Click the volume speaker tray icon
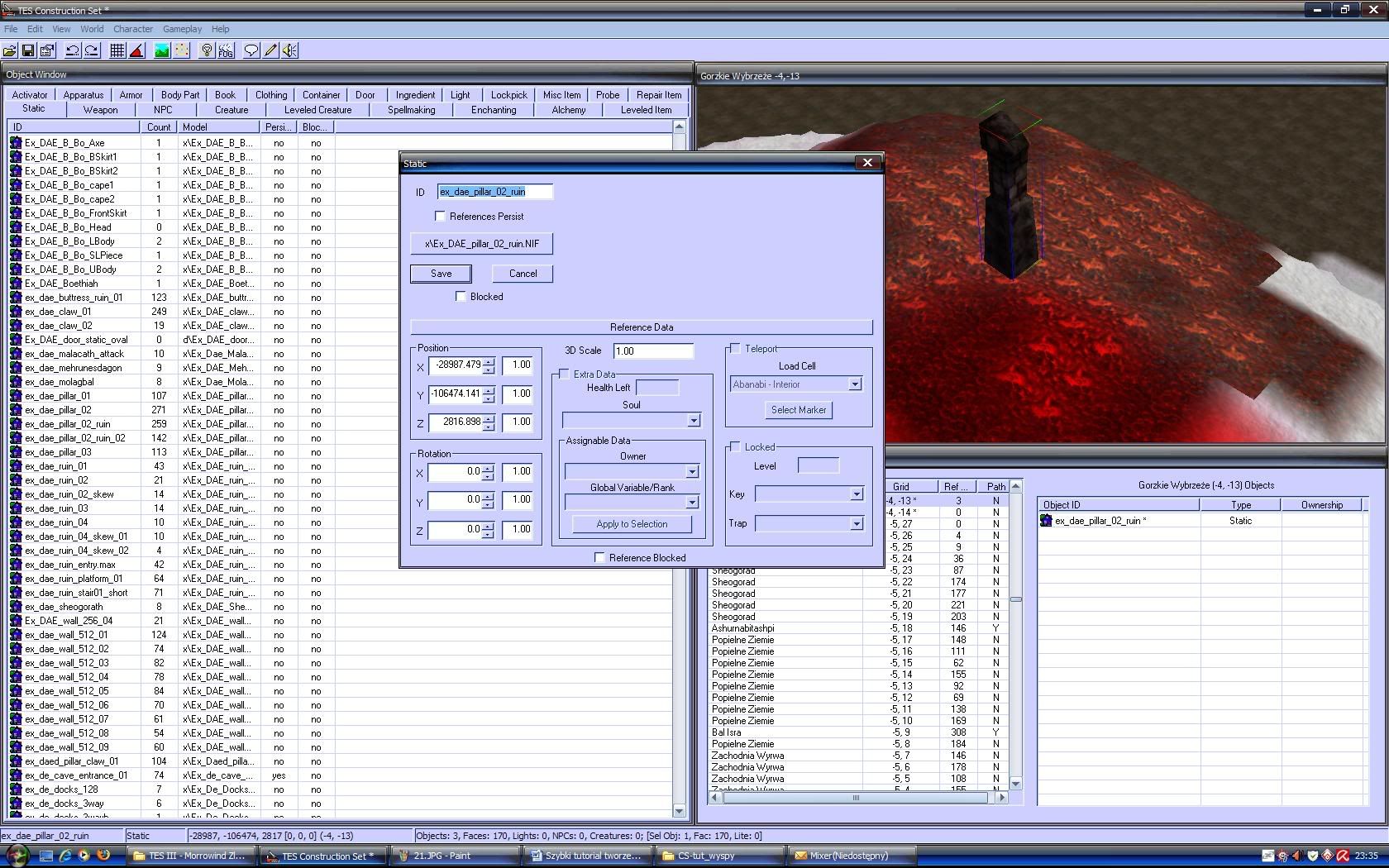The width and height of the screenshot is (1389, 868). [x=1297, y=856]
